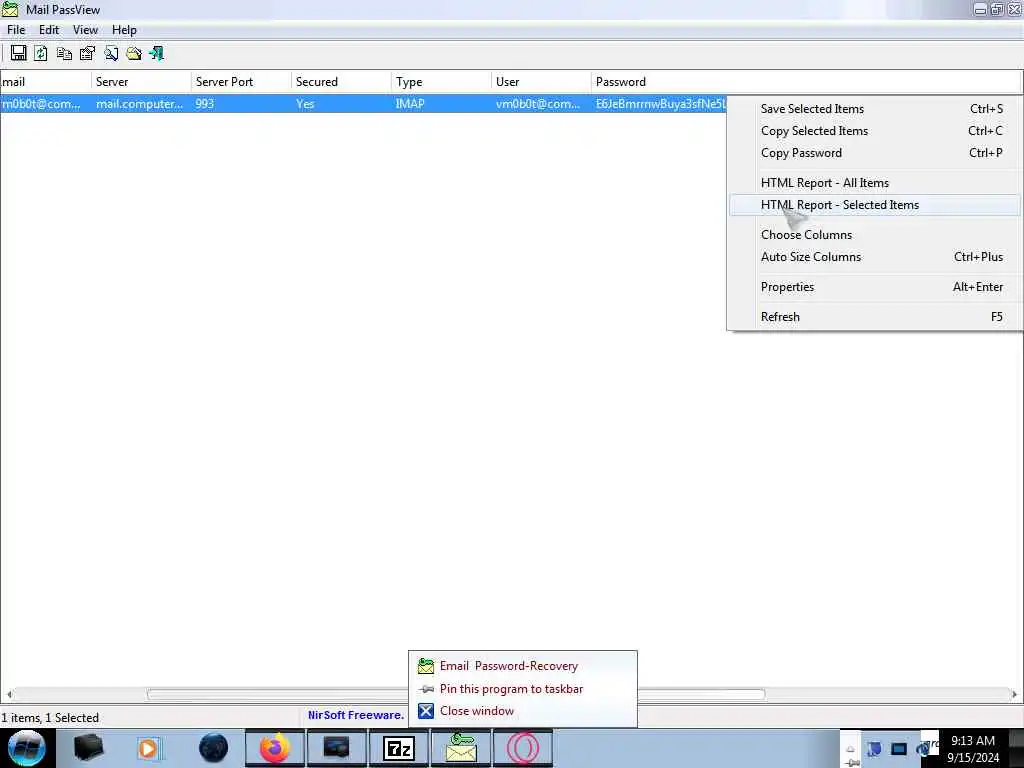Open the NirSoft Freeware link
1024x768 pixels.
tap(356, 715)
